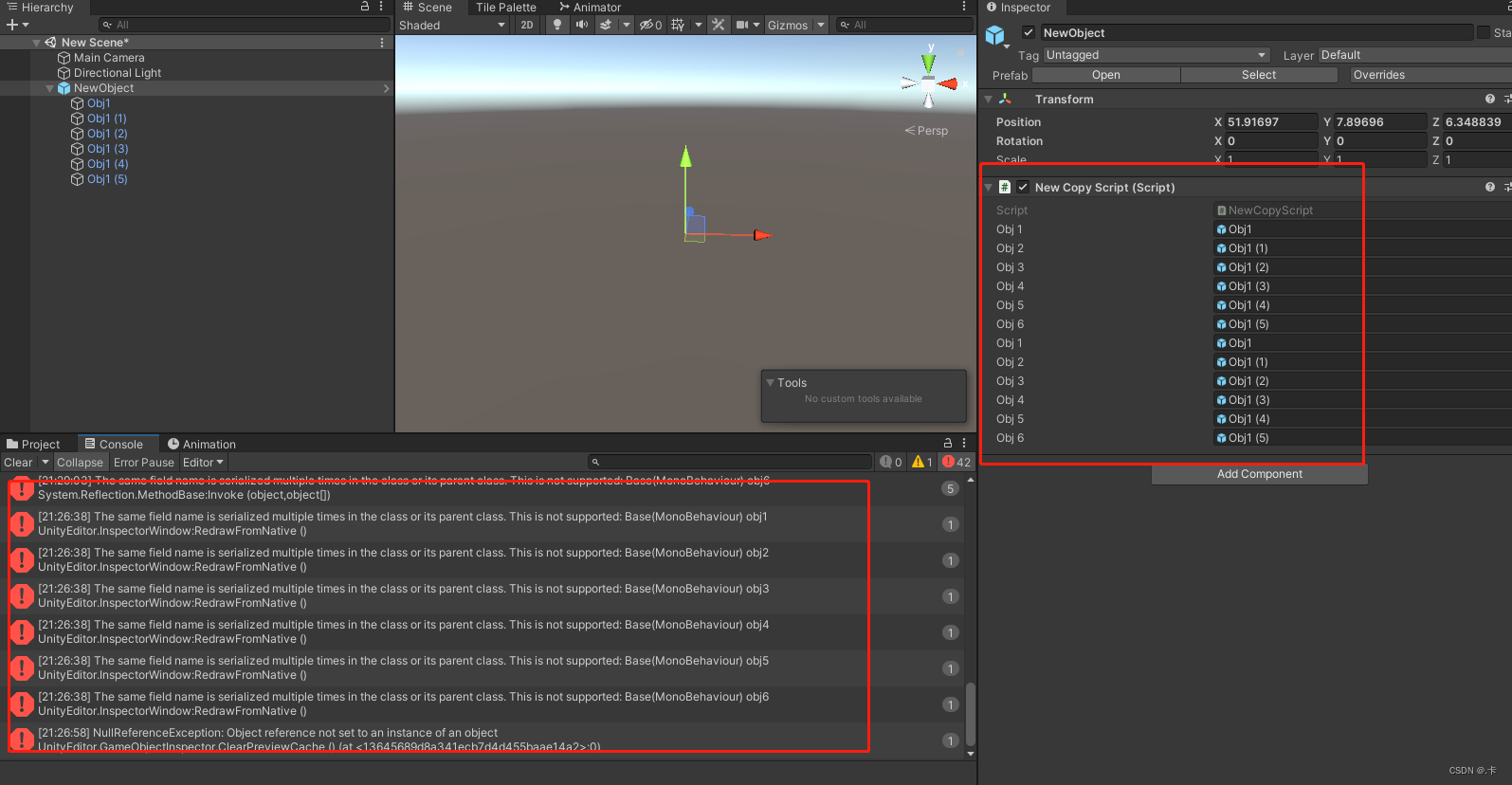
Task: Select the Scene tab
Action: point(428,7)
